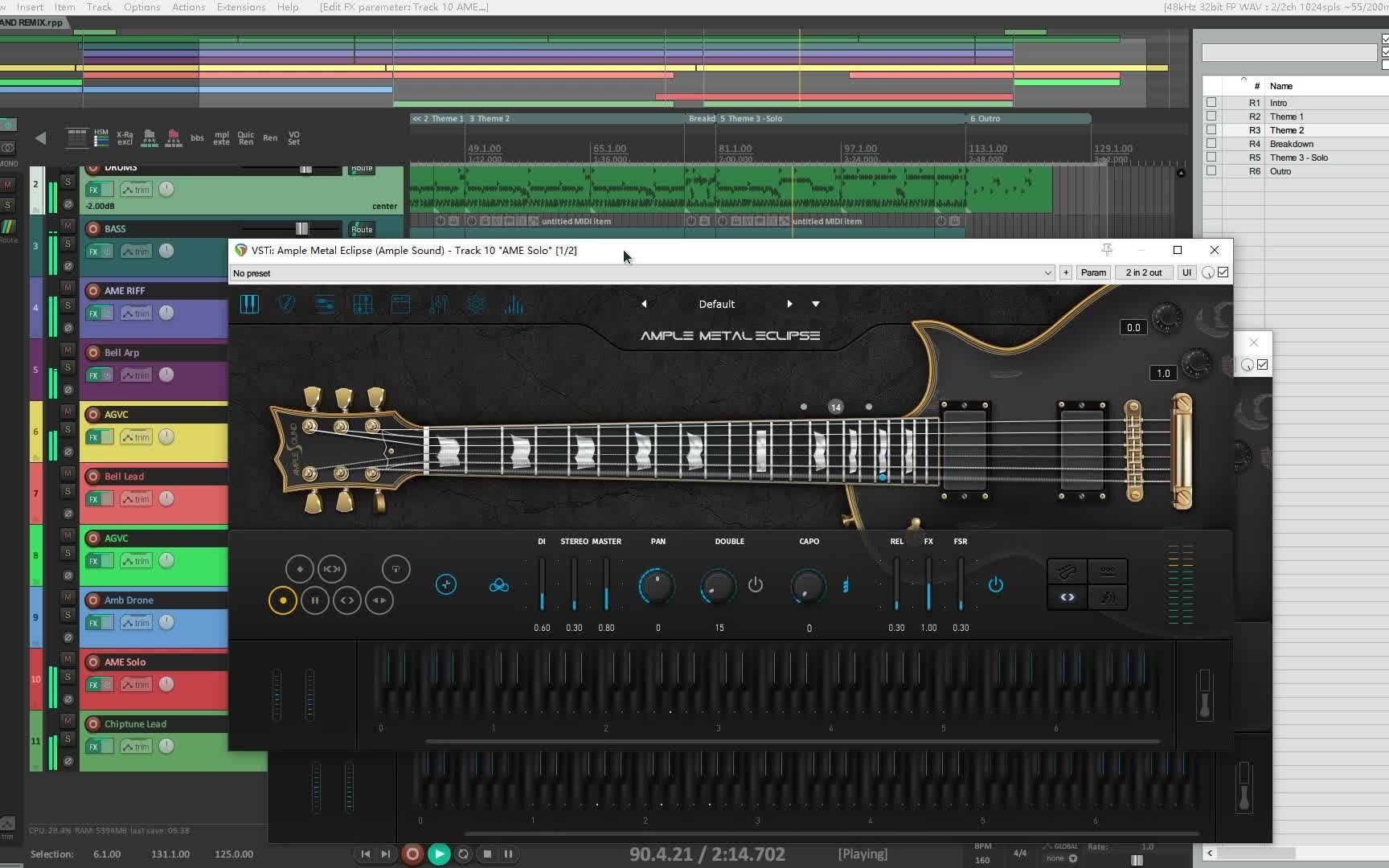
Task: Click the HSM toolbar icon in Reaper
Action: point(101,137)
